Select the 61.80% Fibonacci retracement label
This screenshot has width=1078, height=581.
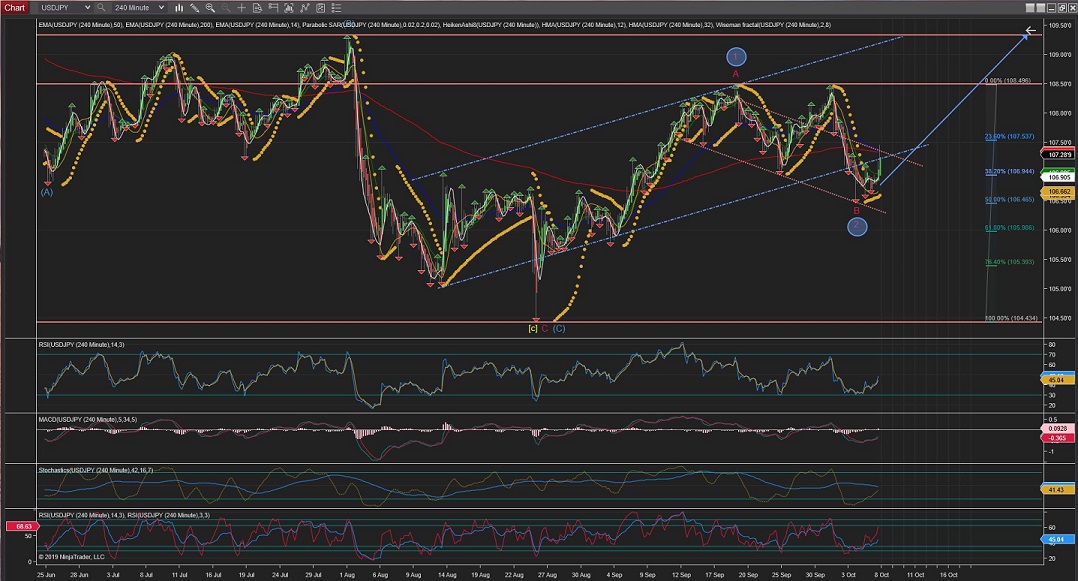pyautogui.click(x=1007, y=228)
